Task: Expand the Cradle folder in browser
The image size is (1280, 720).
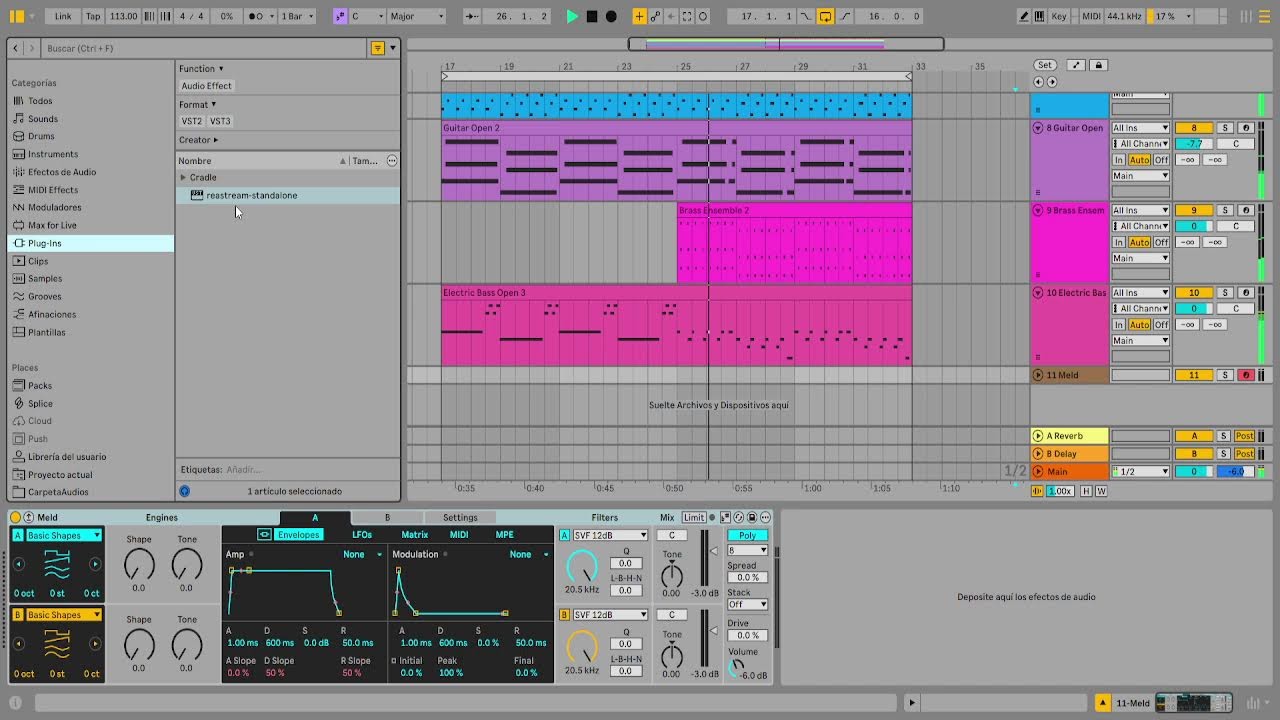Action: click(183, 177)
